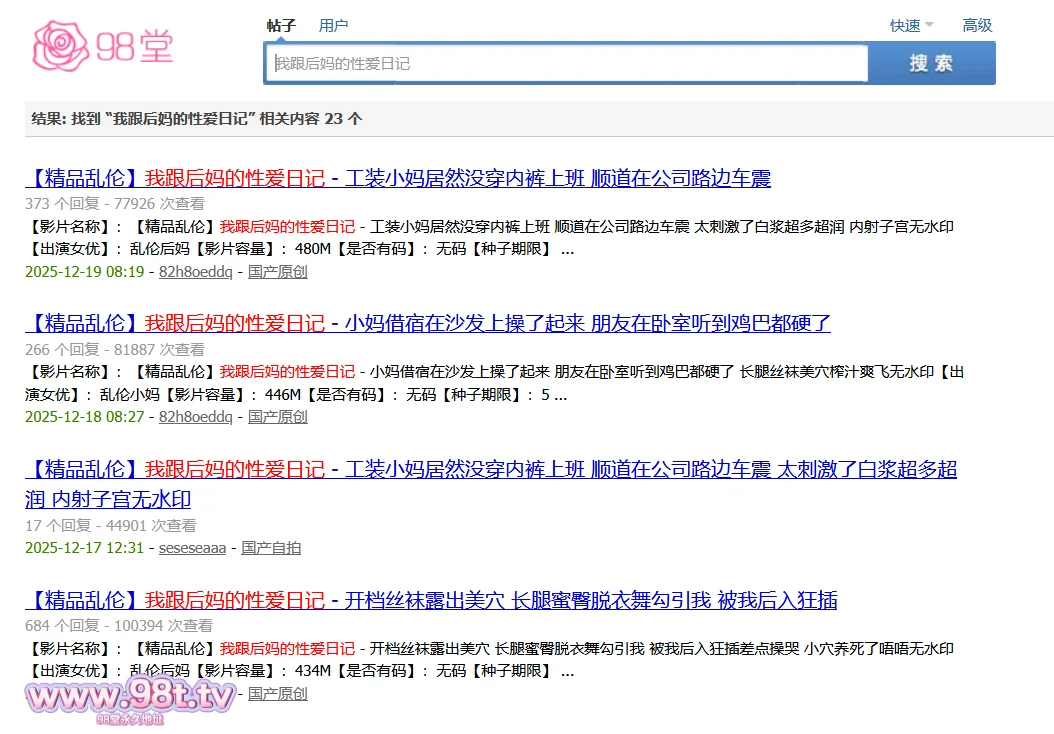
Task: Visit profile of user 82h8oeddq
Action: pos(195,271)
